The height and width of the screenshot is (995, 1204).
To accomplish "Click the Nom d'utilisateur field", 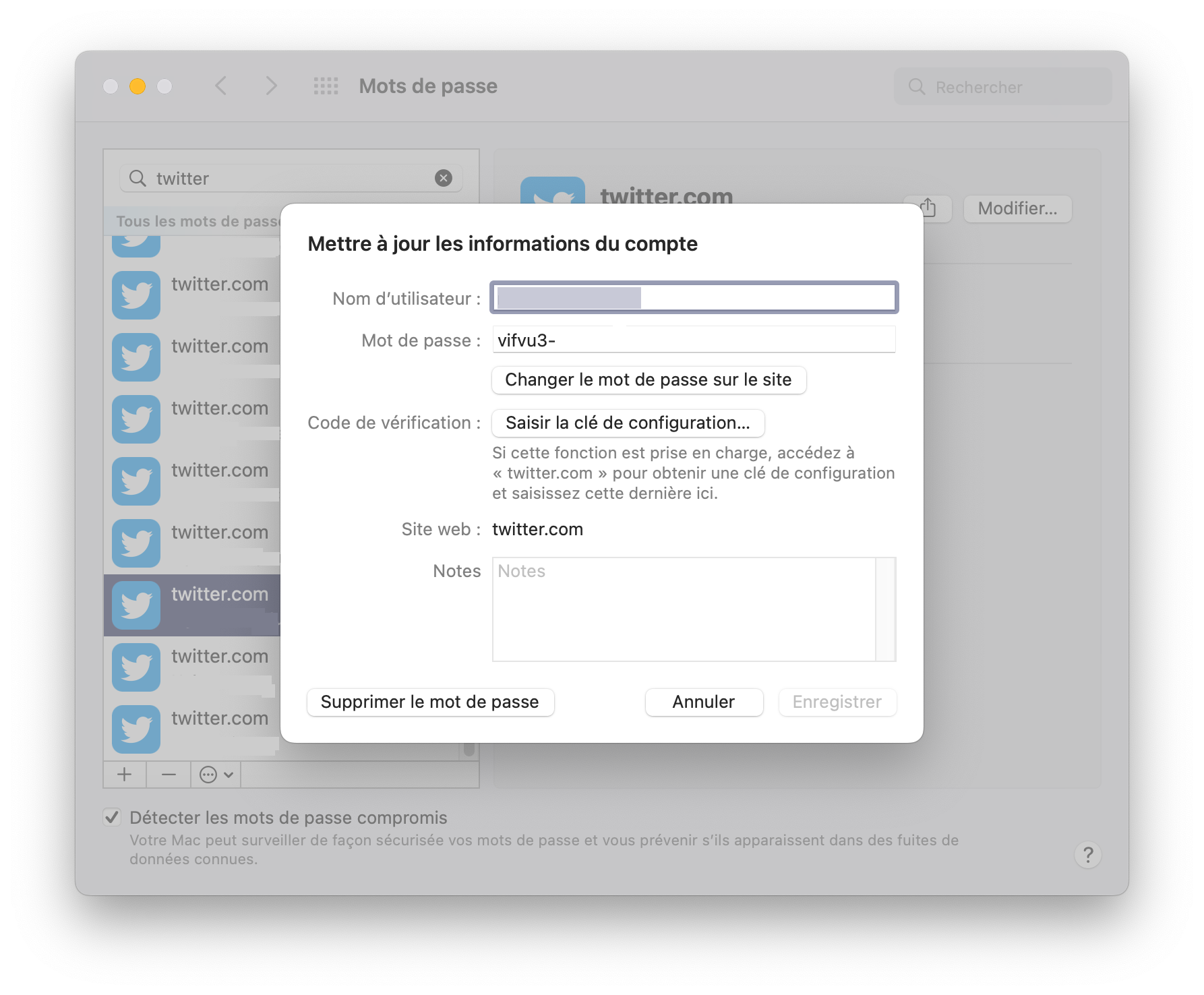I will pos(694,297).
